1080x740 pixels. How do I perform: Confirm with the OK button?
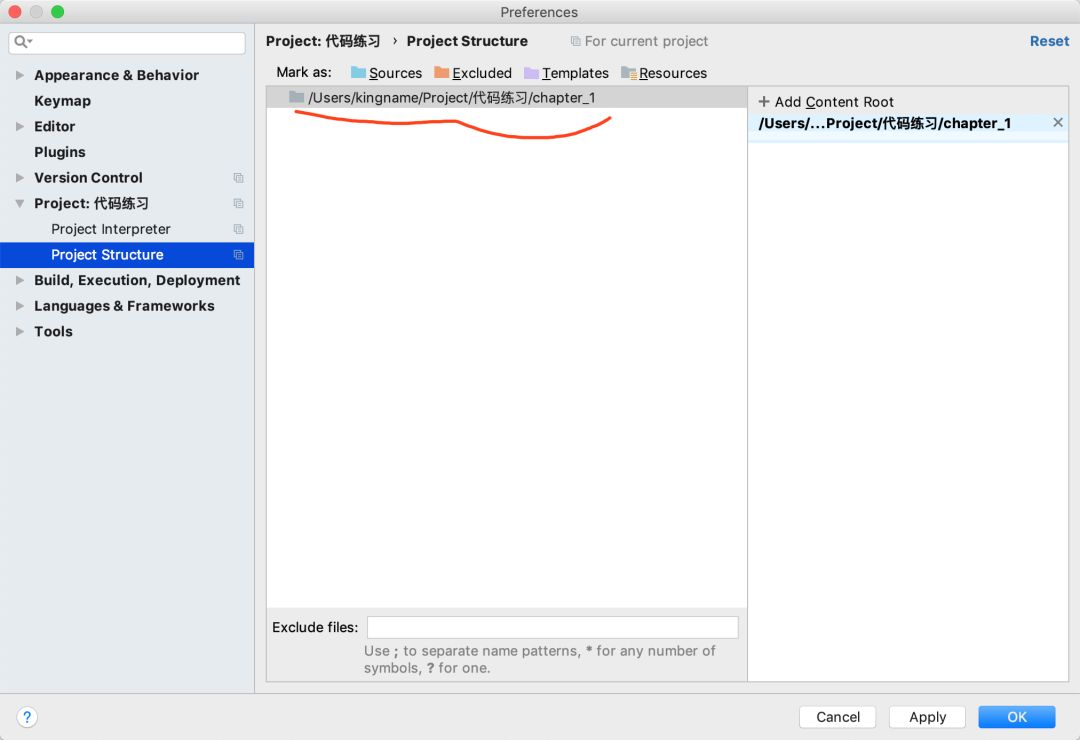1017,717
